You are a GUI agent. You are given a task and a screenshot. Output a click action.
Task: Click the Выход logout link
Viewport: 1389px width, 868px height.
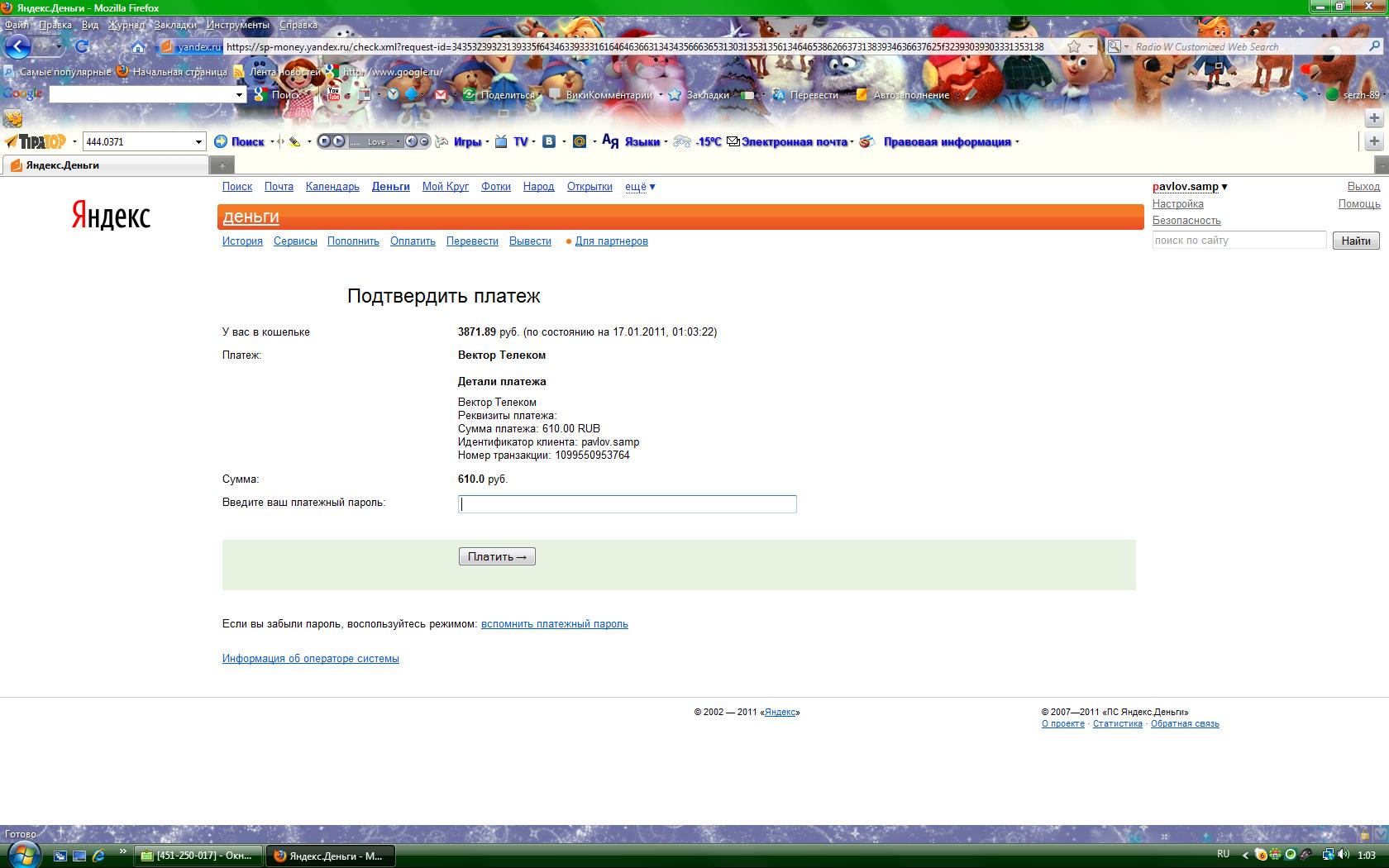1363,187
